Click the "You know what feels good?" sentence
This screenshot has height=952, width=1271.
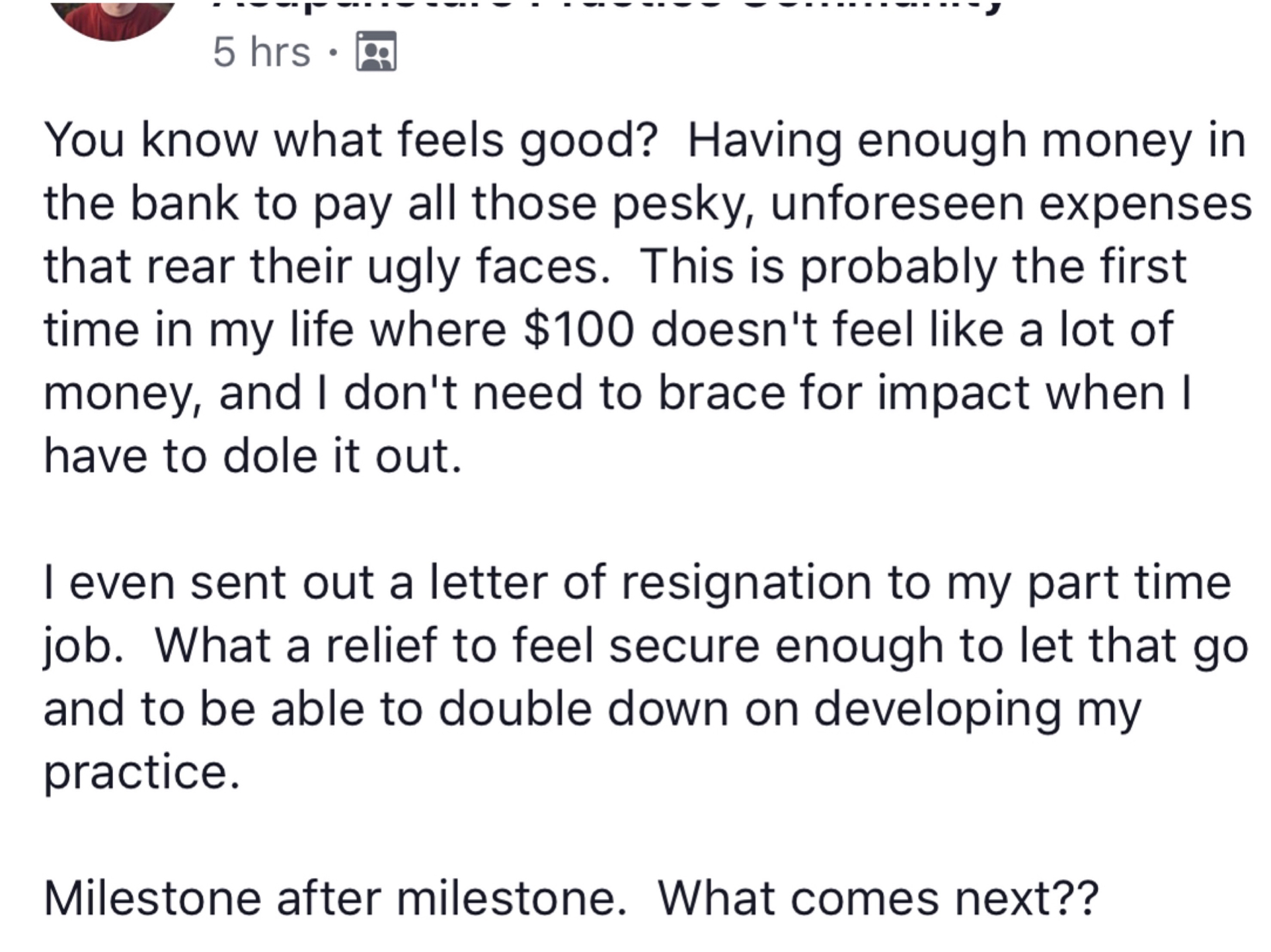350,141
